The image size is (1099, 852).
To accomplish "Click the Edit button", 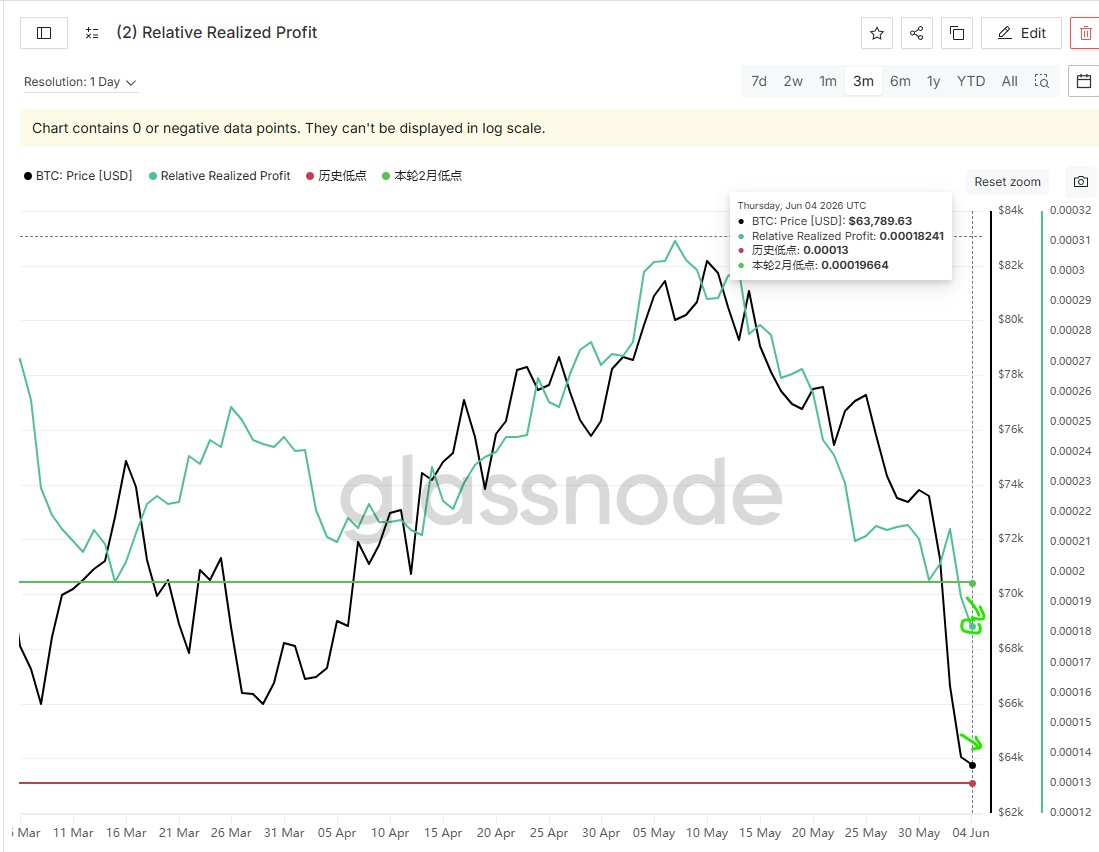I will [x=1021, y=33].
